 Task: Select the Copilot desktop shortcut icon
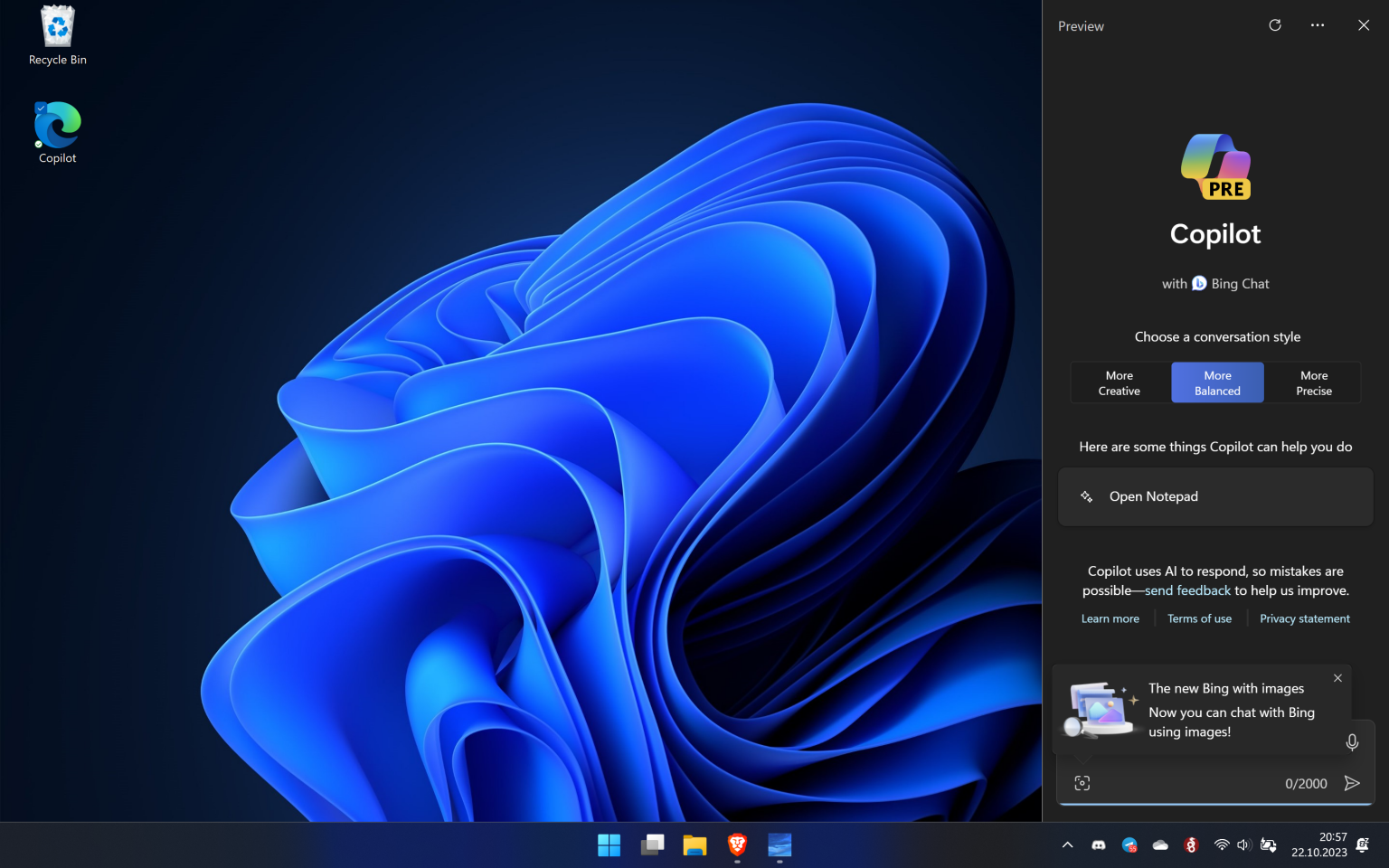(58, 133)
